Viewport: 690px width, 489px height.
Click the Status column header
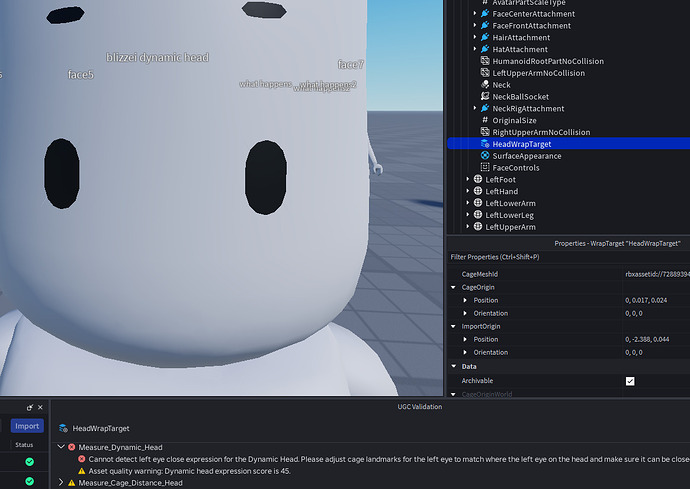click(x=24, y=445)
